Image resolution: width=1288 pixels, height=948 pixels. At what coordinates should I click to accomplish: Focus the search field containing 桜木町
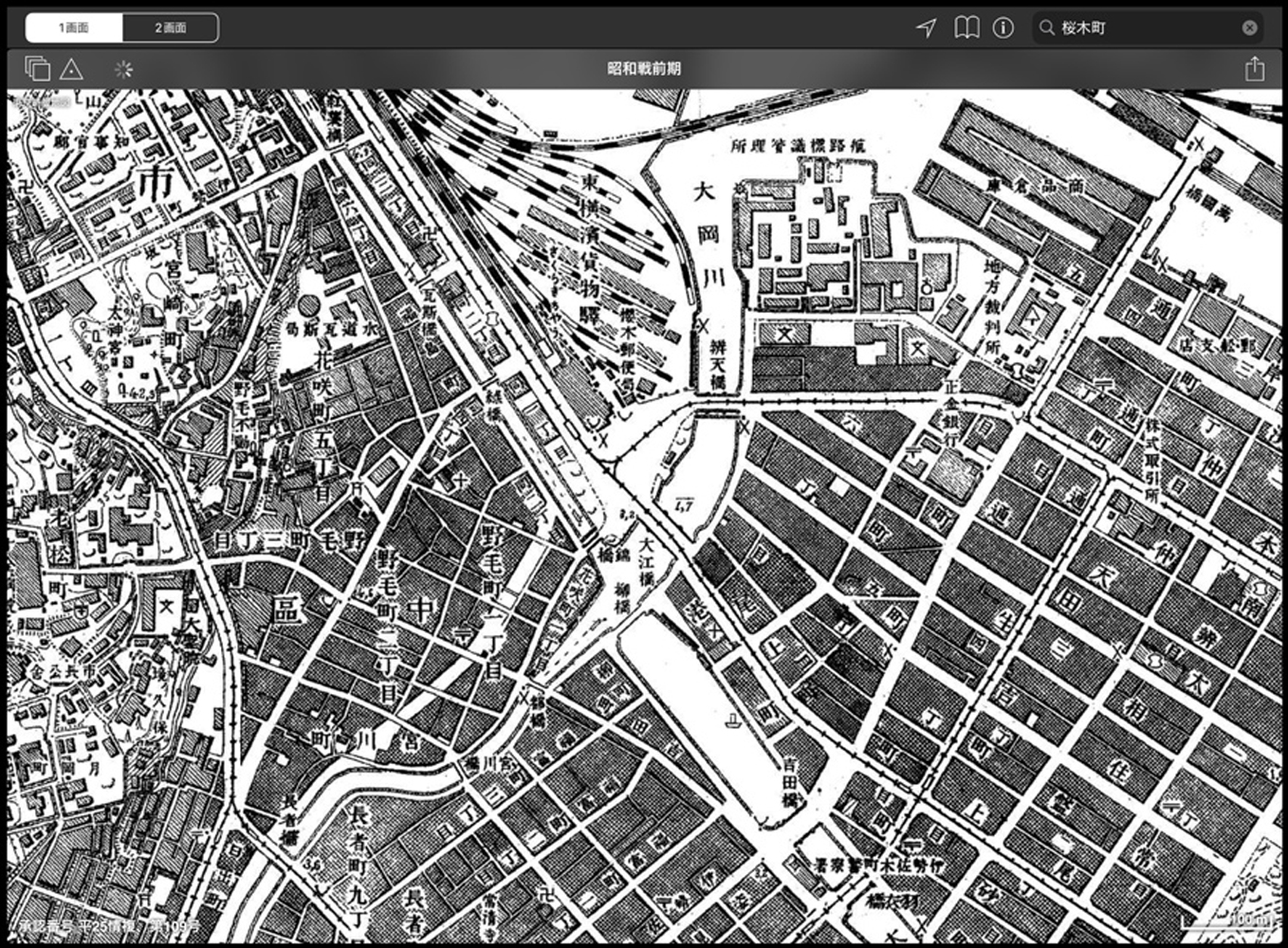coord(1148,27)
